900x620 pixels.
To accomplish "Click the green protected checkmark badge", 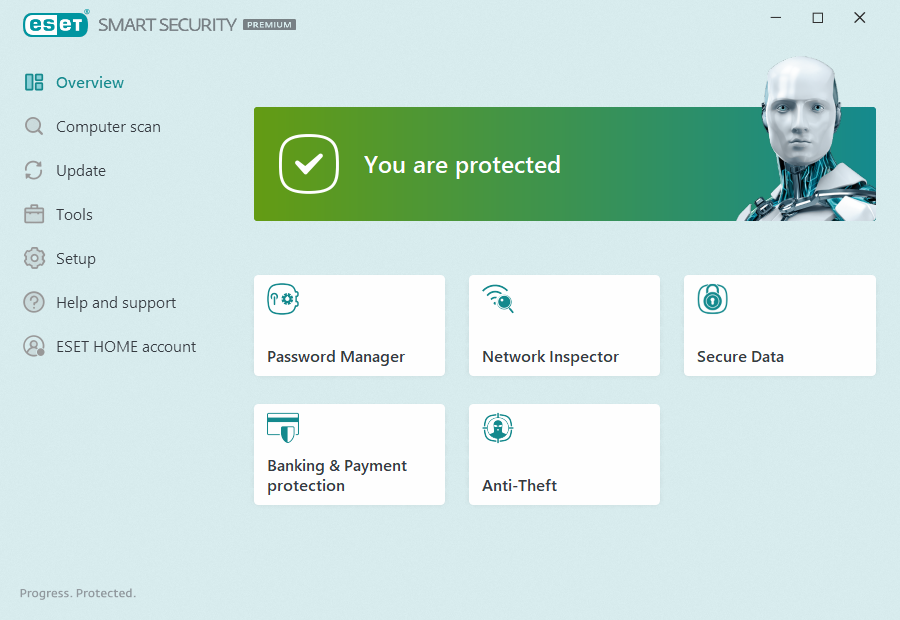I will 309,165.
